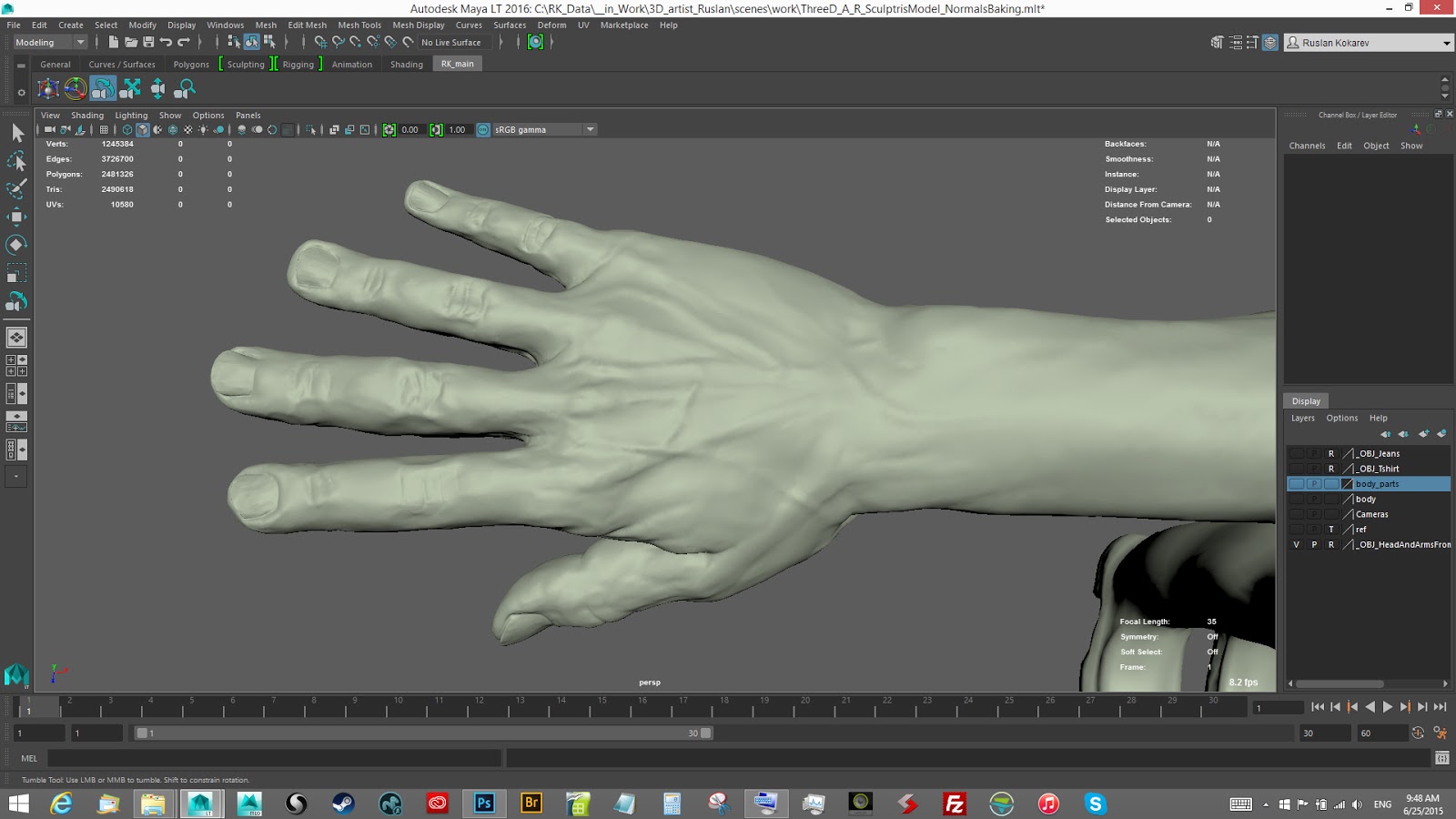Save the current scene

point(148,42)
